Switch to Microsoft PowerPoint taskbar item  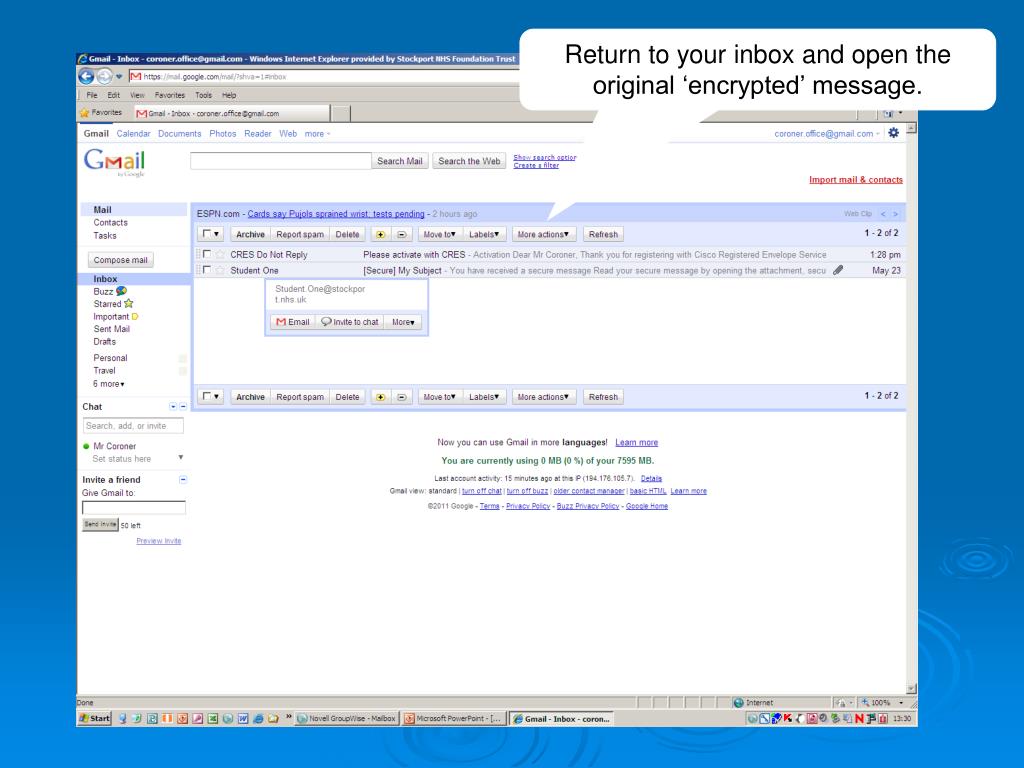[x=453, y=718]
